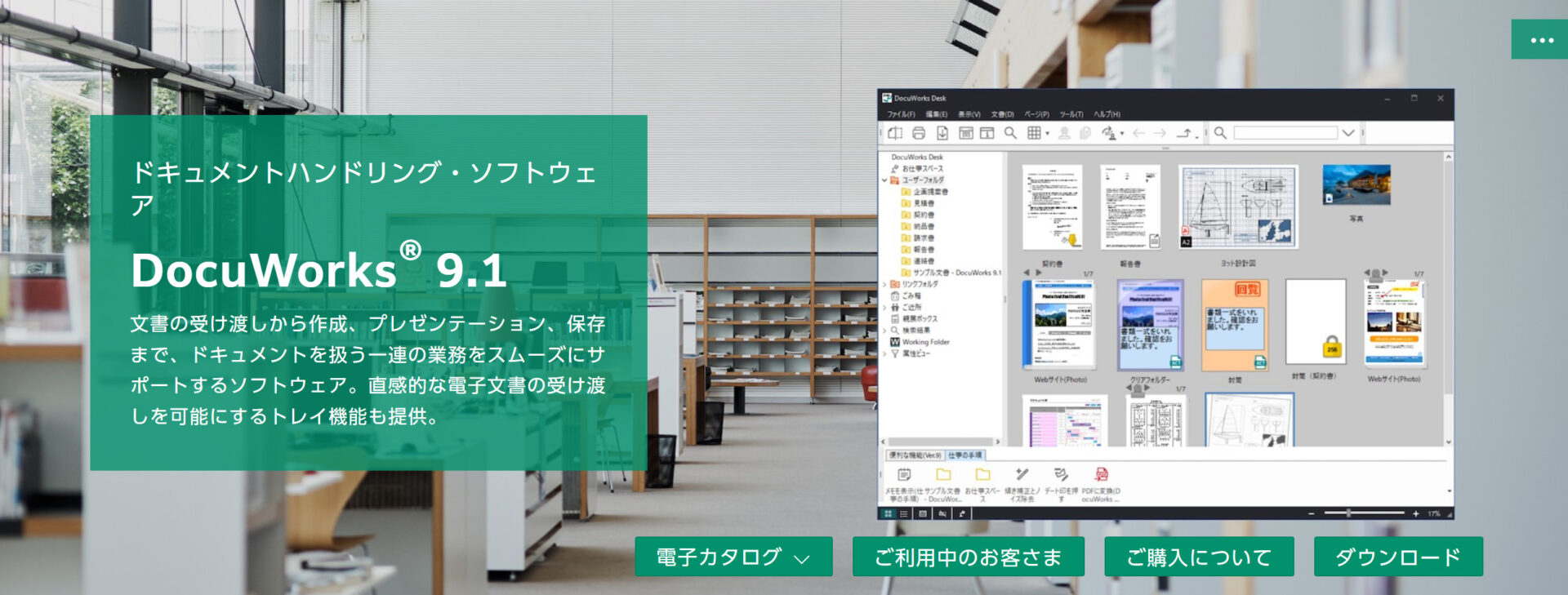Click the forward arrow in DocuWorks toolbar
This screenshot has height=595, width=1568.
pos(1160,133)
